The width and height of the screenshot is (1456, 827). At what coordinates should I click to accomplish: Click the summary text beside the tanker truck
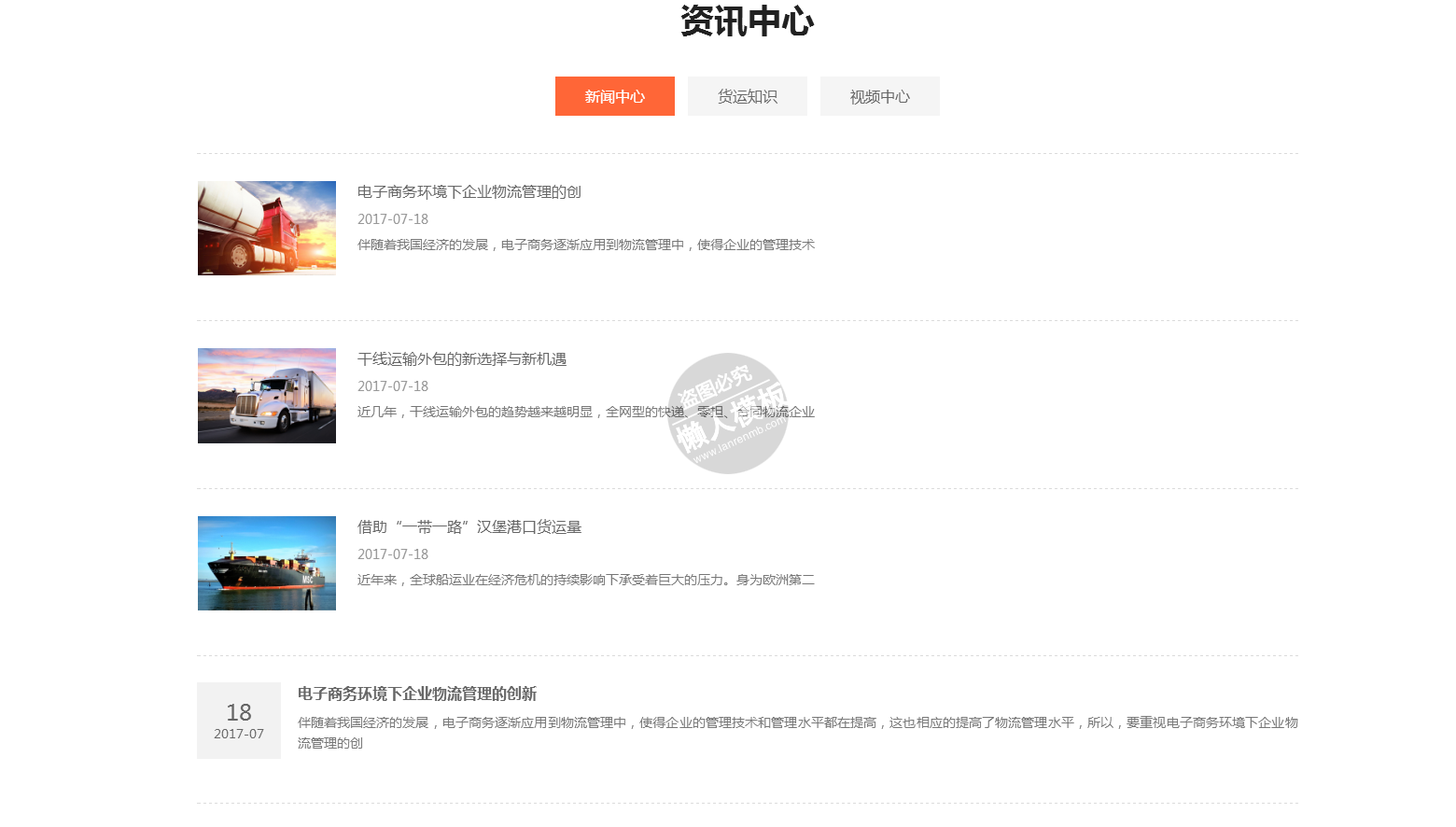click(585, 245)
